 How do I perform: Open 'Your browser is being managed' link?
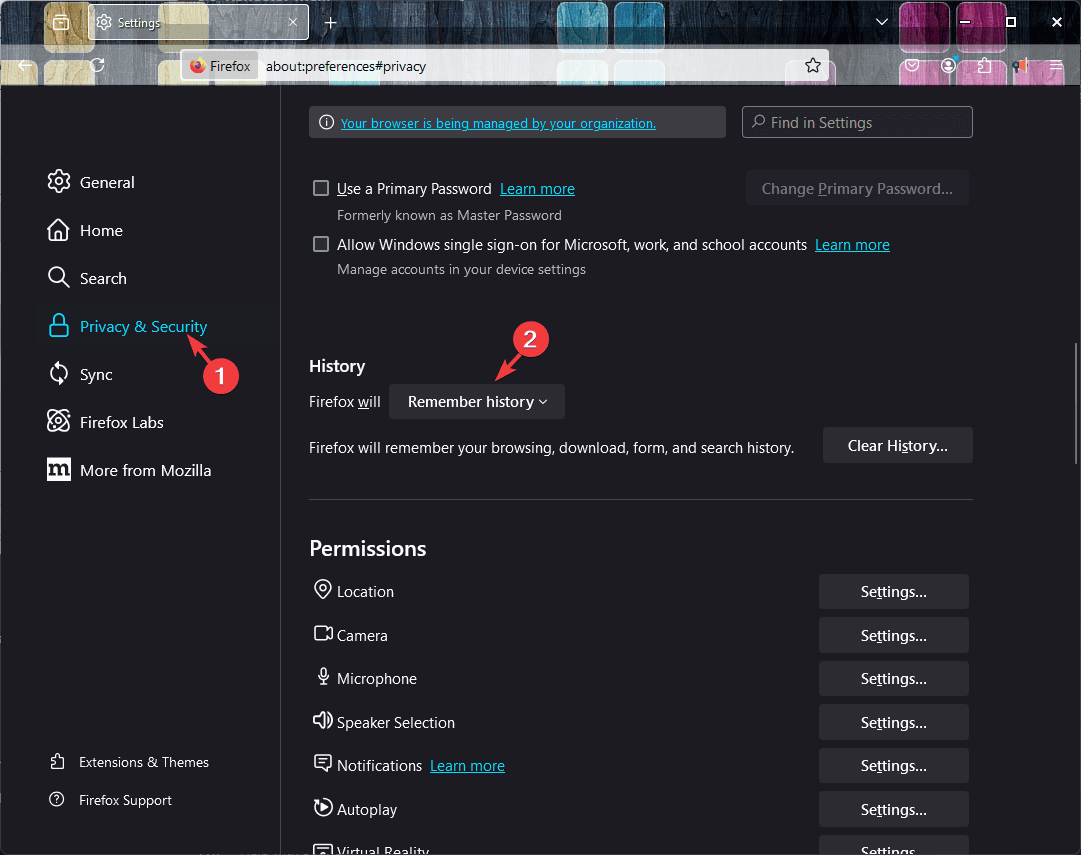click(498, 123)
